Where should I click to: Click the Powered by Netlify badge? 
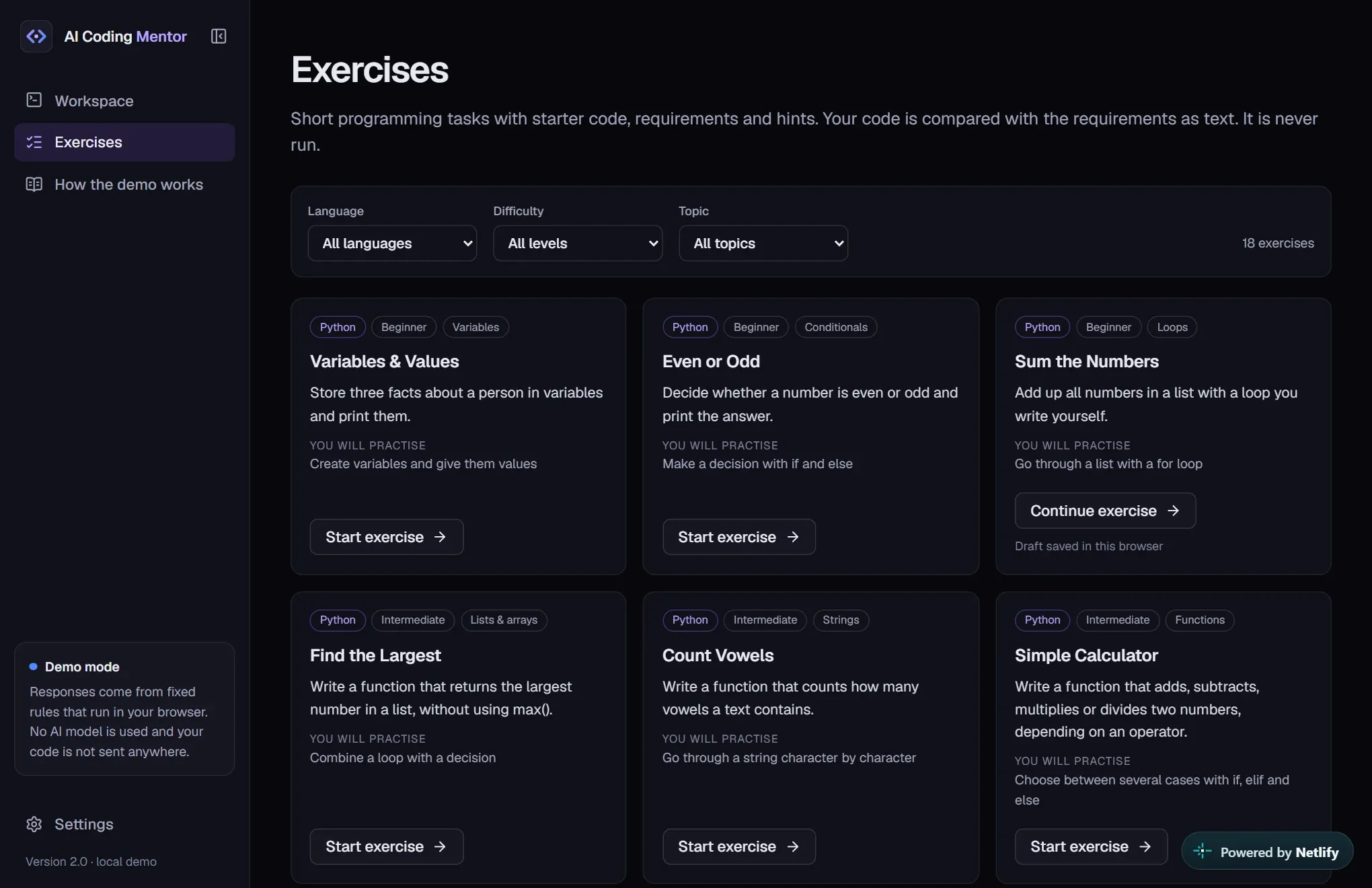pyautogui.click(x=1267, y=852)
